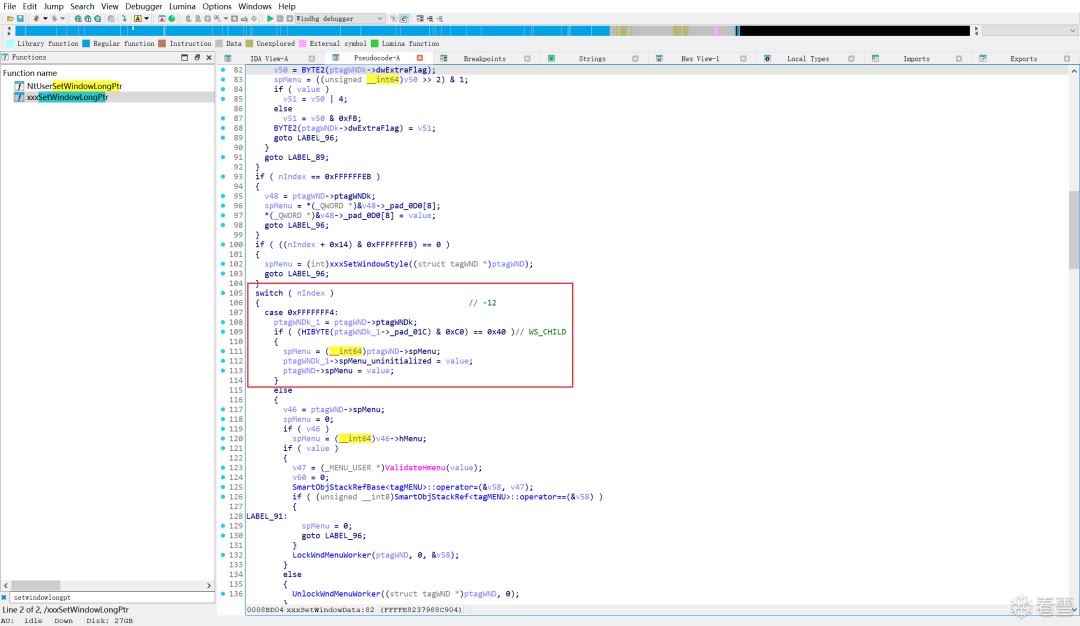Image resolution: width=1080 pixels, height=626 pixels.
Task: Click the Jump back navigation arrow icon
Action: coord(36,17)
